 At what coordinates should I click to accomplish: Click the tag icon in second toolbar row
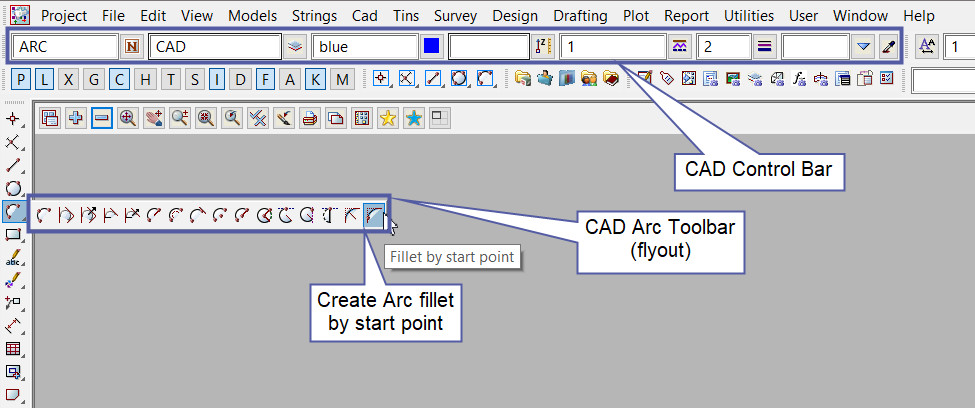pos(667,78)
